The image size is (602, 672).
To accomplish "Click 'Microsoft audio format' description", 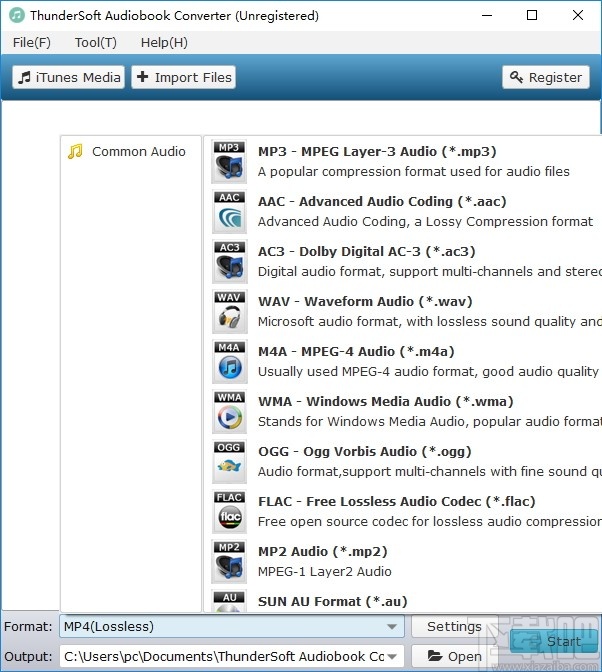I will (430, 321).
